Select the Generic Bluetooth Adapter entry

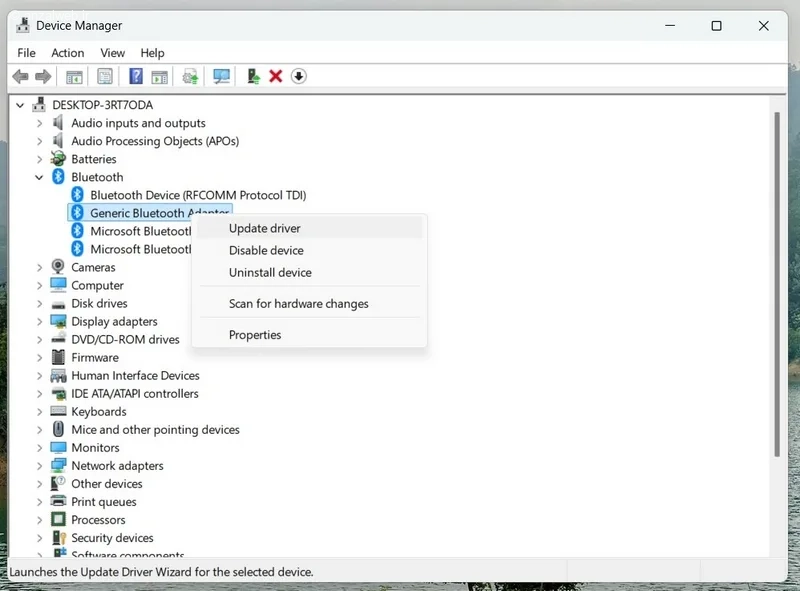pyautogui.click(x=159, y=213)
